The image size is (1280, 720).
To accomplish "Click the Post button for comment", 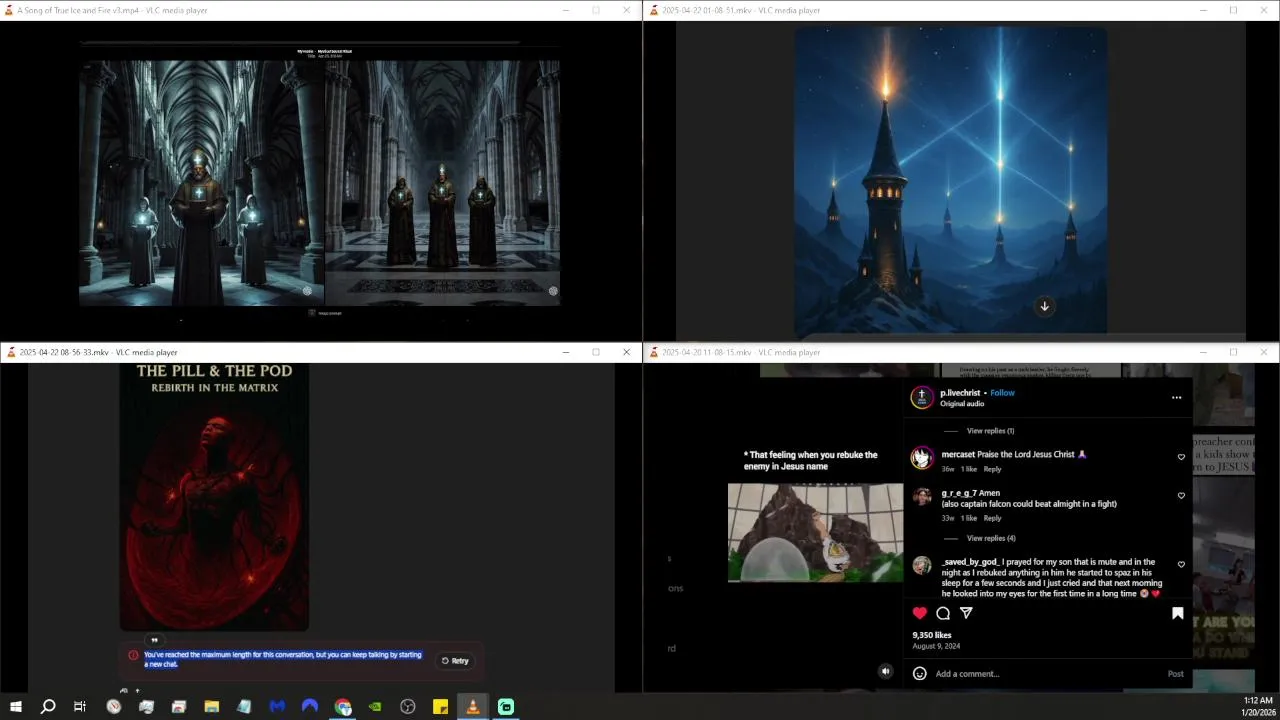I will 1175,674.
